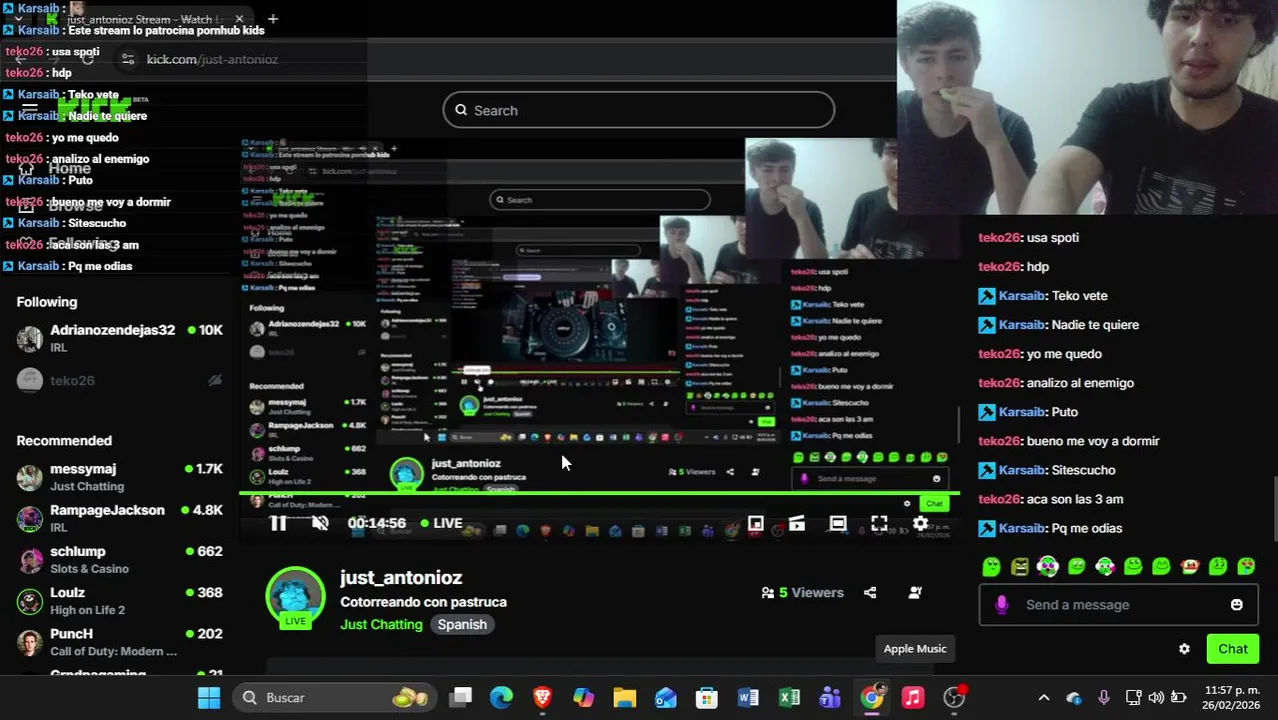Pick the red crying-laughing emote
This screenshot has height=720, width=1278.
tap(1190, 567)
